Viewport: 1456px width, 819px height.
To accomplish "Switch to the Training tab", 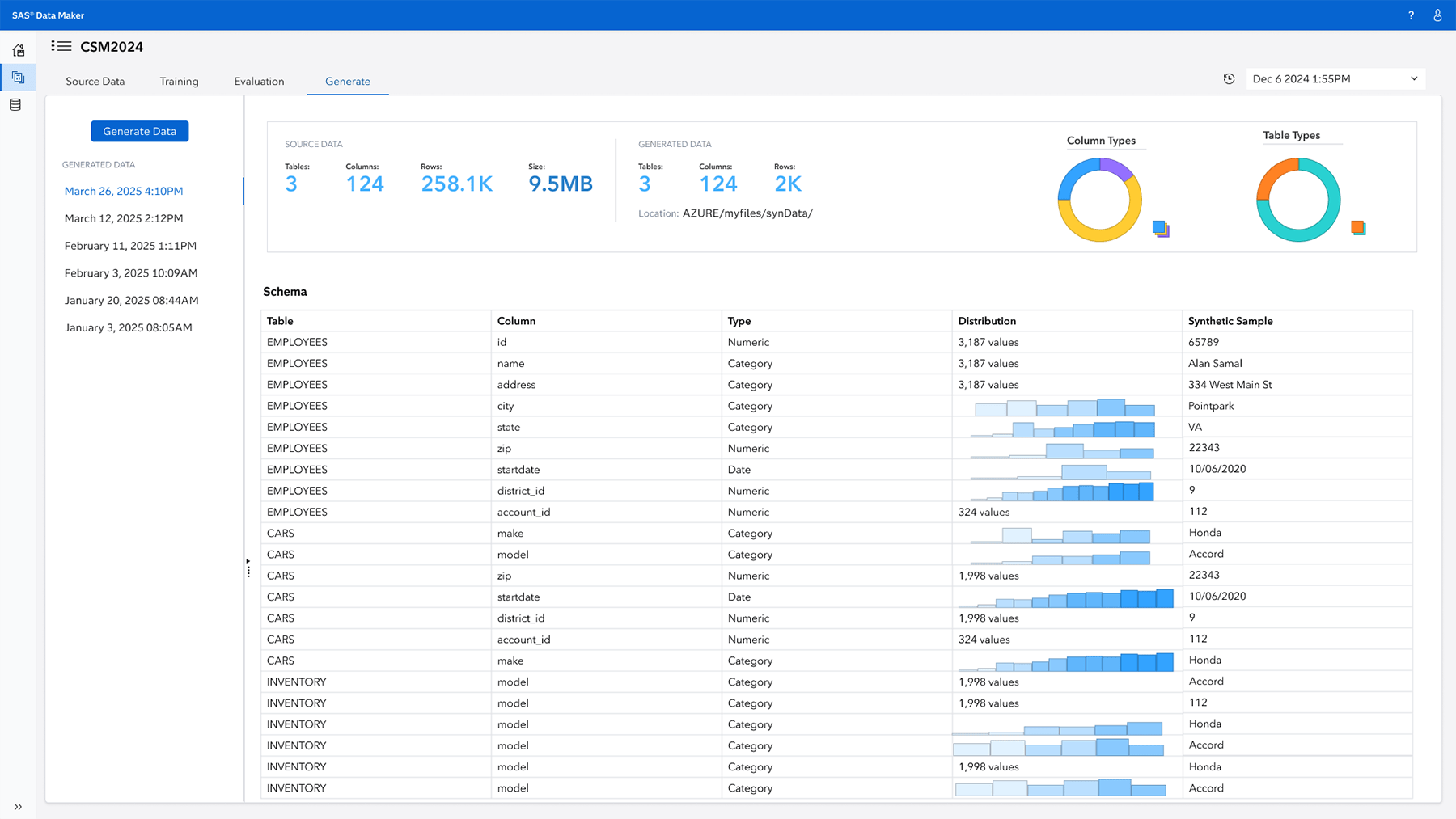I will pos(179,81).
